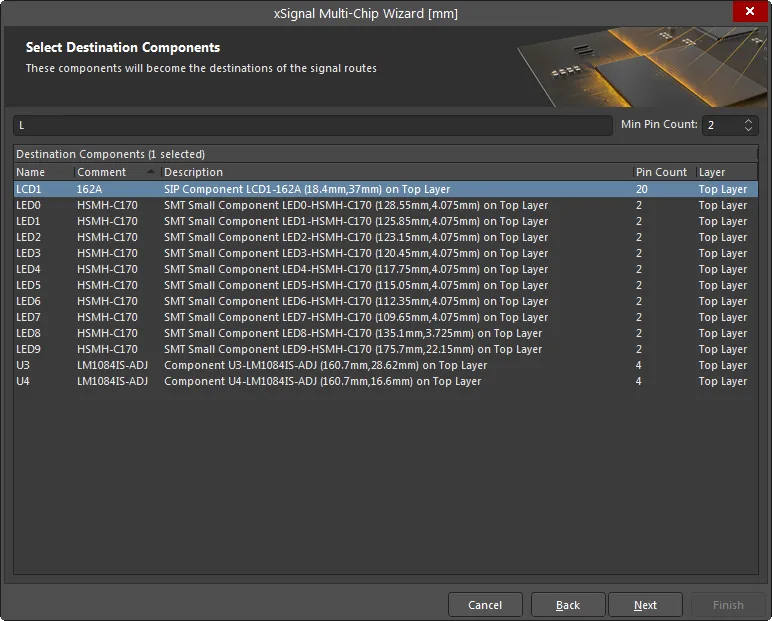The image size is (772, 621).
Task: Choose the LED4 row in the list
Action: [x=300, y=269]
